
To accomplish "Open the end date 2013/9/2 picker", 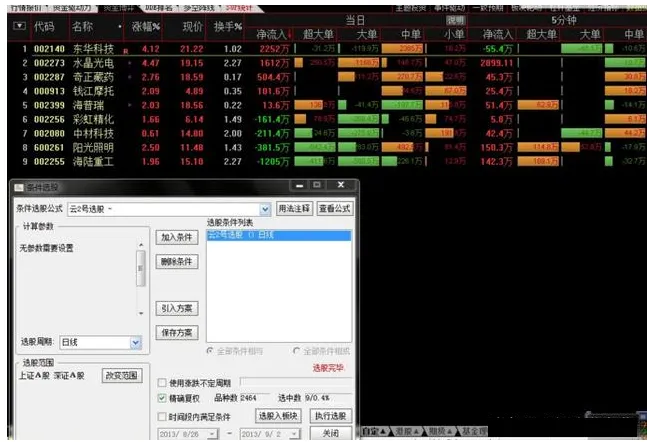I will point(294,434).
